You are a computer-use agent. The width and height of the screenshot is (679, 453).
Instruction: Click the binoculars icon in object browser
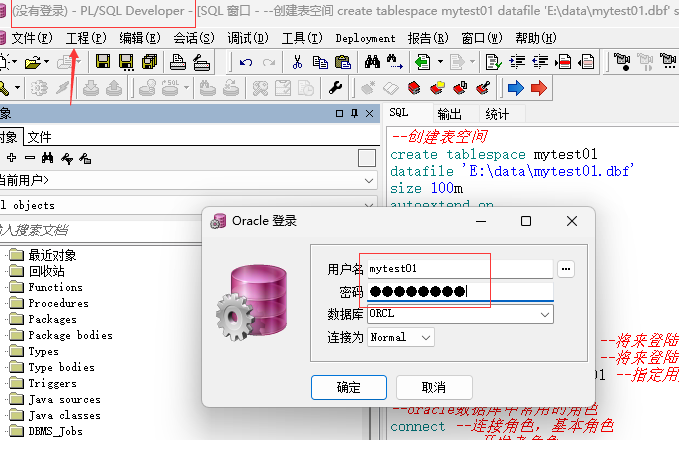point(48,158)
